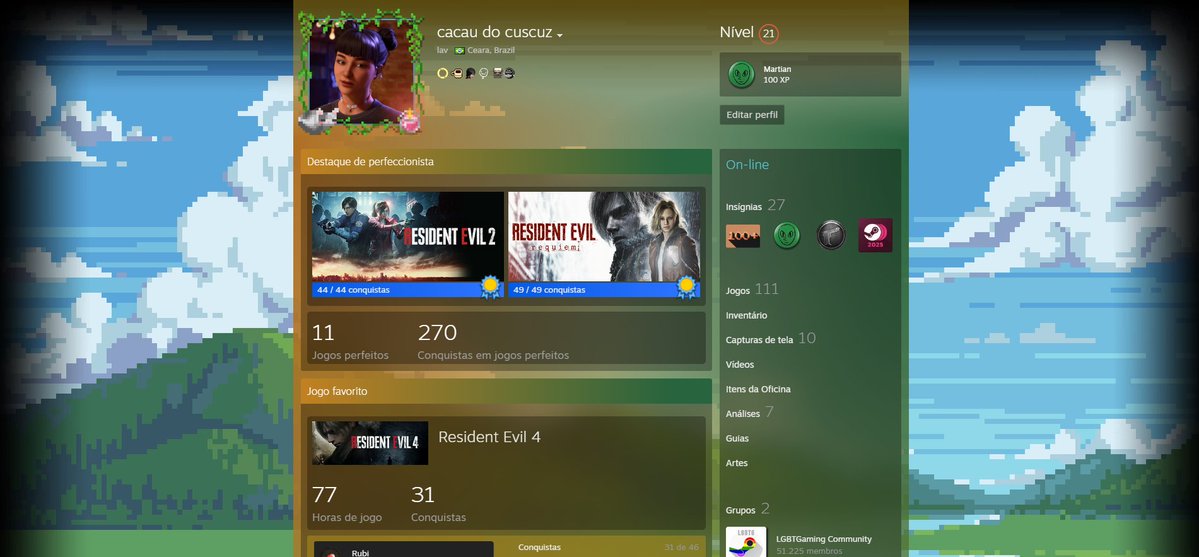Open the Artes link

pos(736,463)
